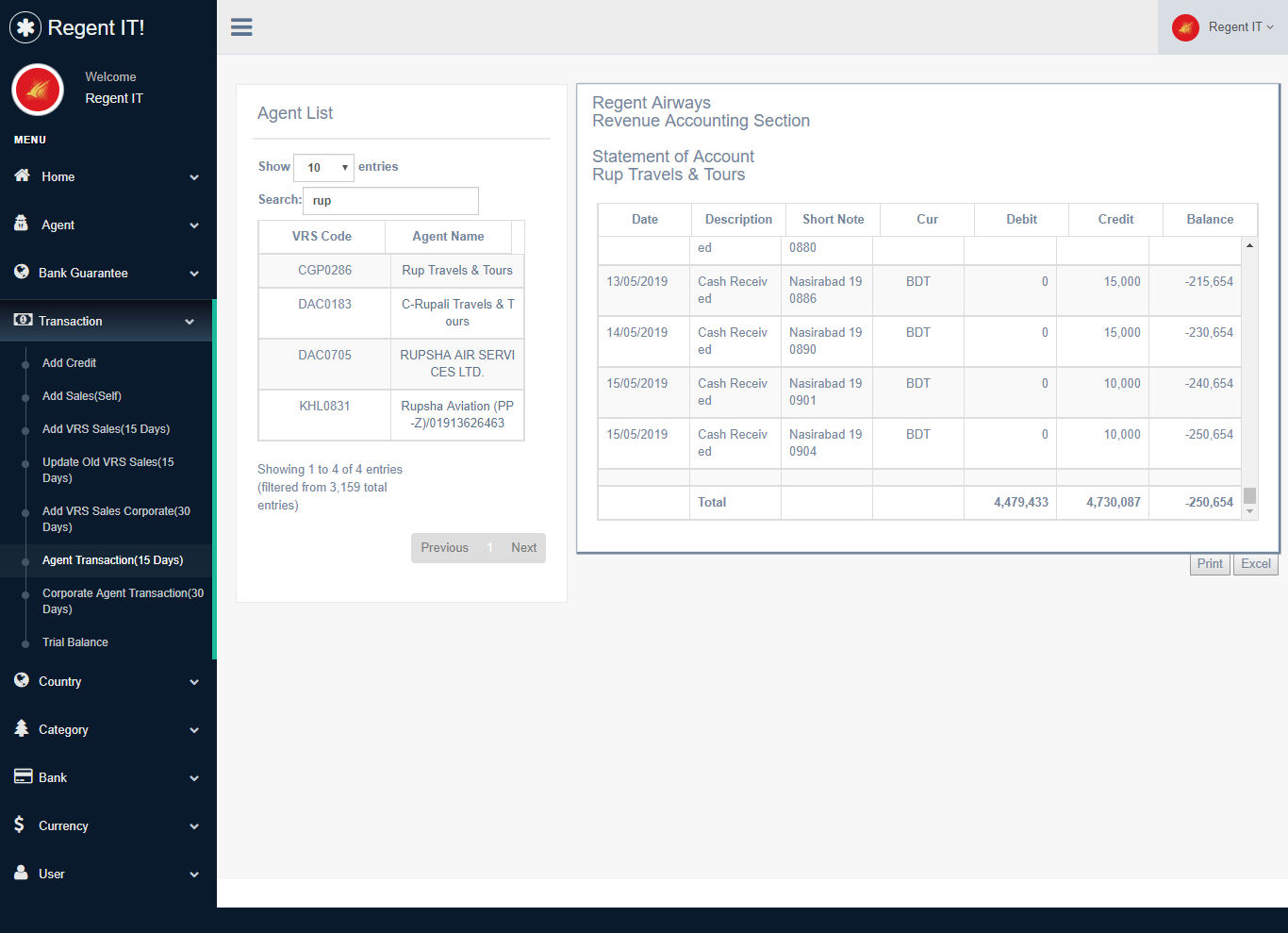The width and height of the screenshot is (1288, 933).
Task: Open Add VRS Sales(15 Days) item
Action: point(106,429)
